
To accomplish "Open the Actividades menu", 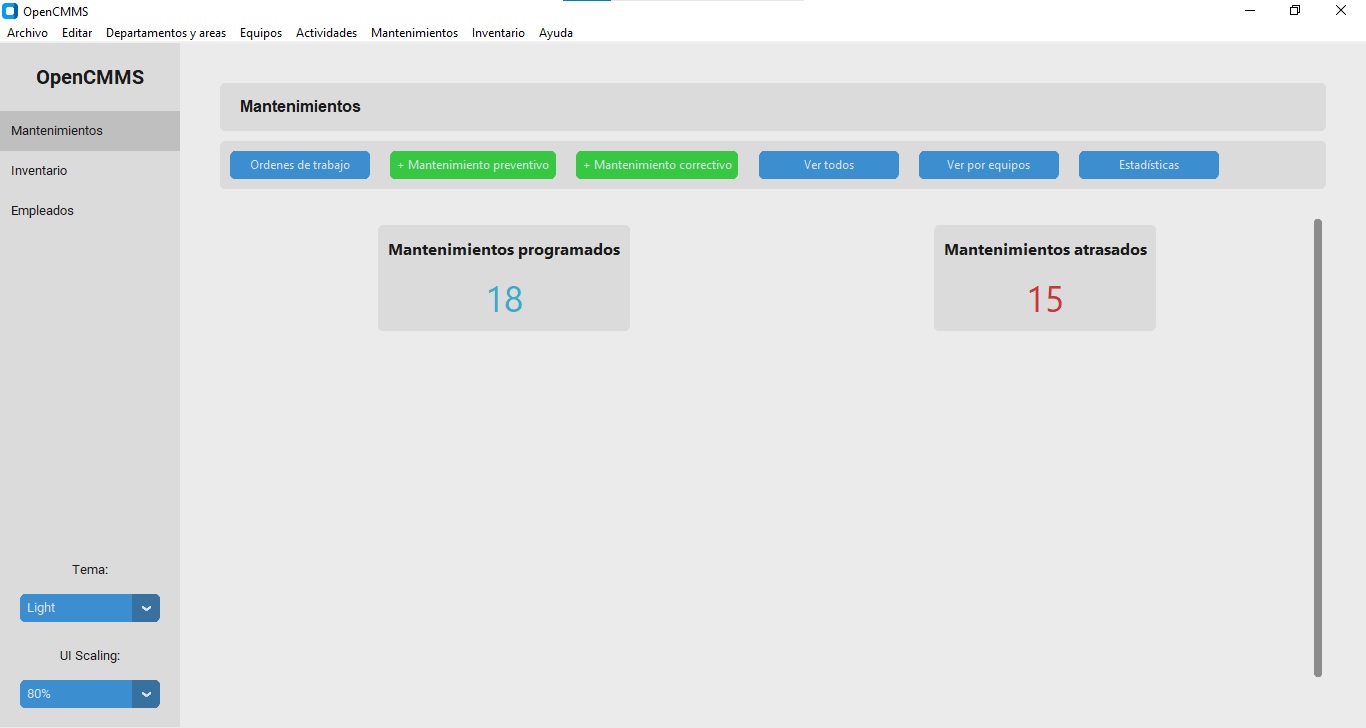I will point(326,32).
